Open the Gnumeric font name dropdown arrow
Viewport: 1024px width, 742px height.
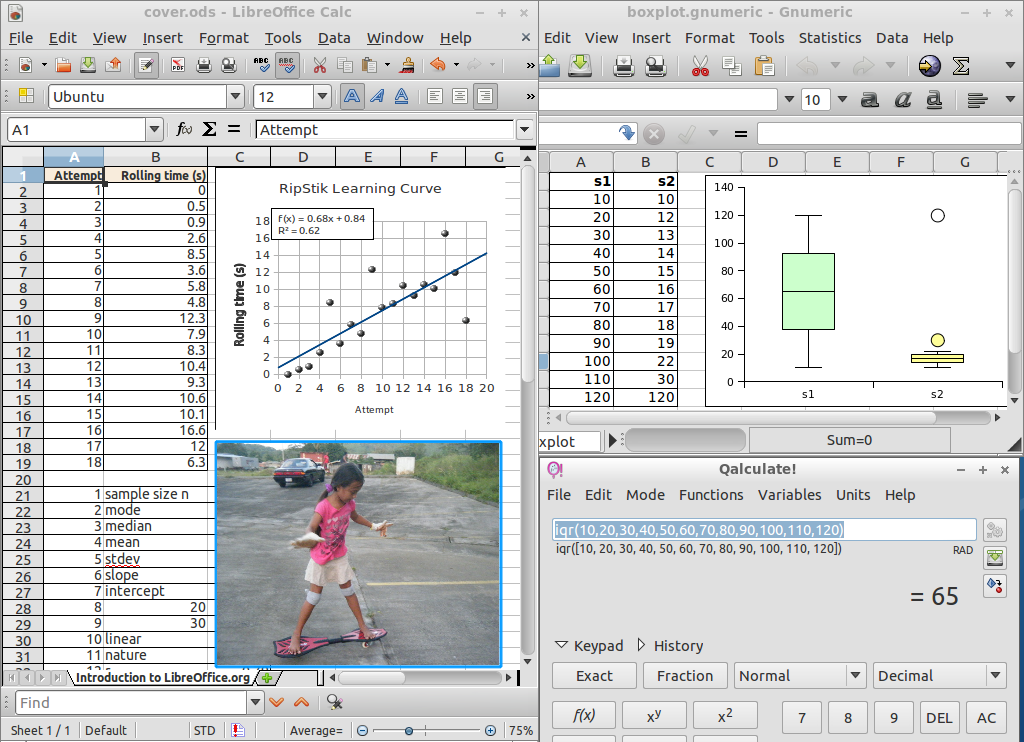pos(789,99)
